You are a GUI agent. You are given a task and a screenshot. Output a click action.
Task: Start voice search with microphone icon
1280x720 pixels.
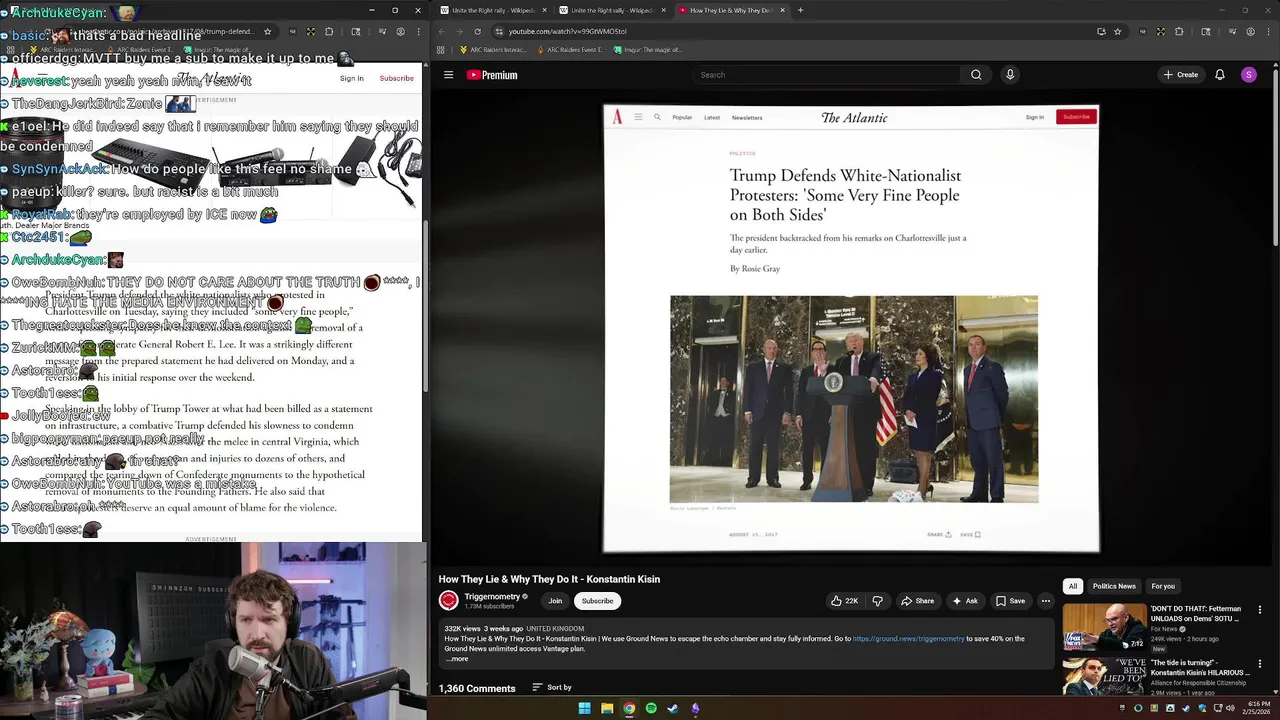click(x=1010, y=75)
